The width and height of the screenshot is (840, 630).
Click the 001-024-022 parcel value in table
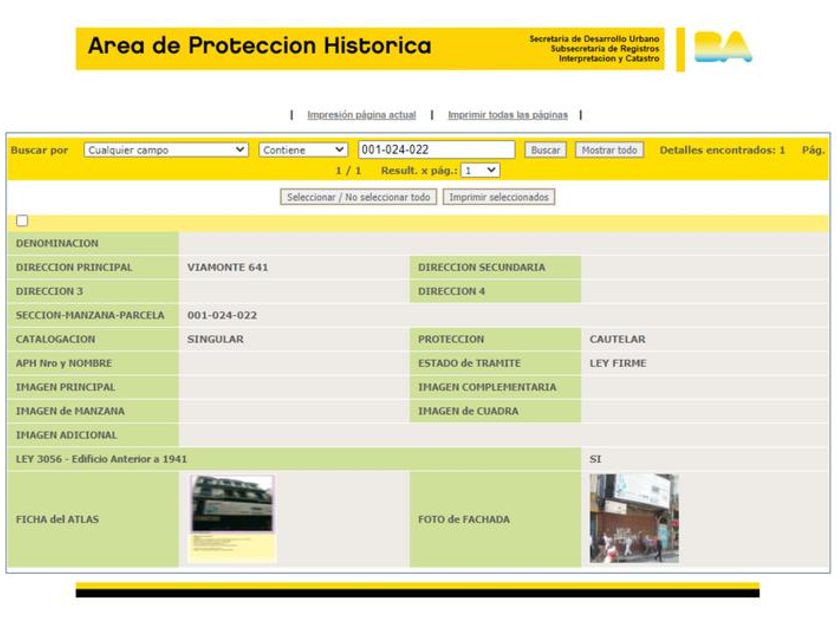tap(222, 315)
